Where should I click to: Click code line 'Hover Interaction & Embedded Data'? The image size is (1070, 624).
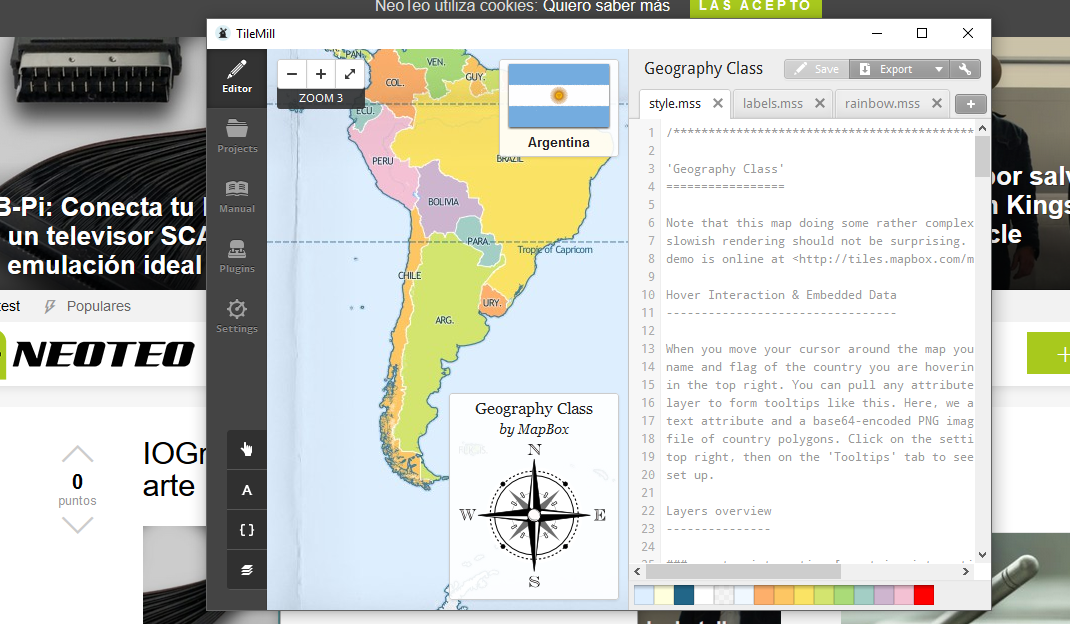(781, 295)
